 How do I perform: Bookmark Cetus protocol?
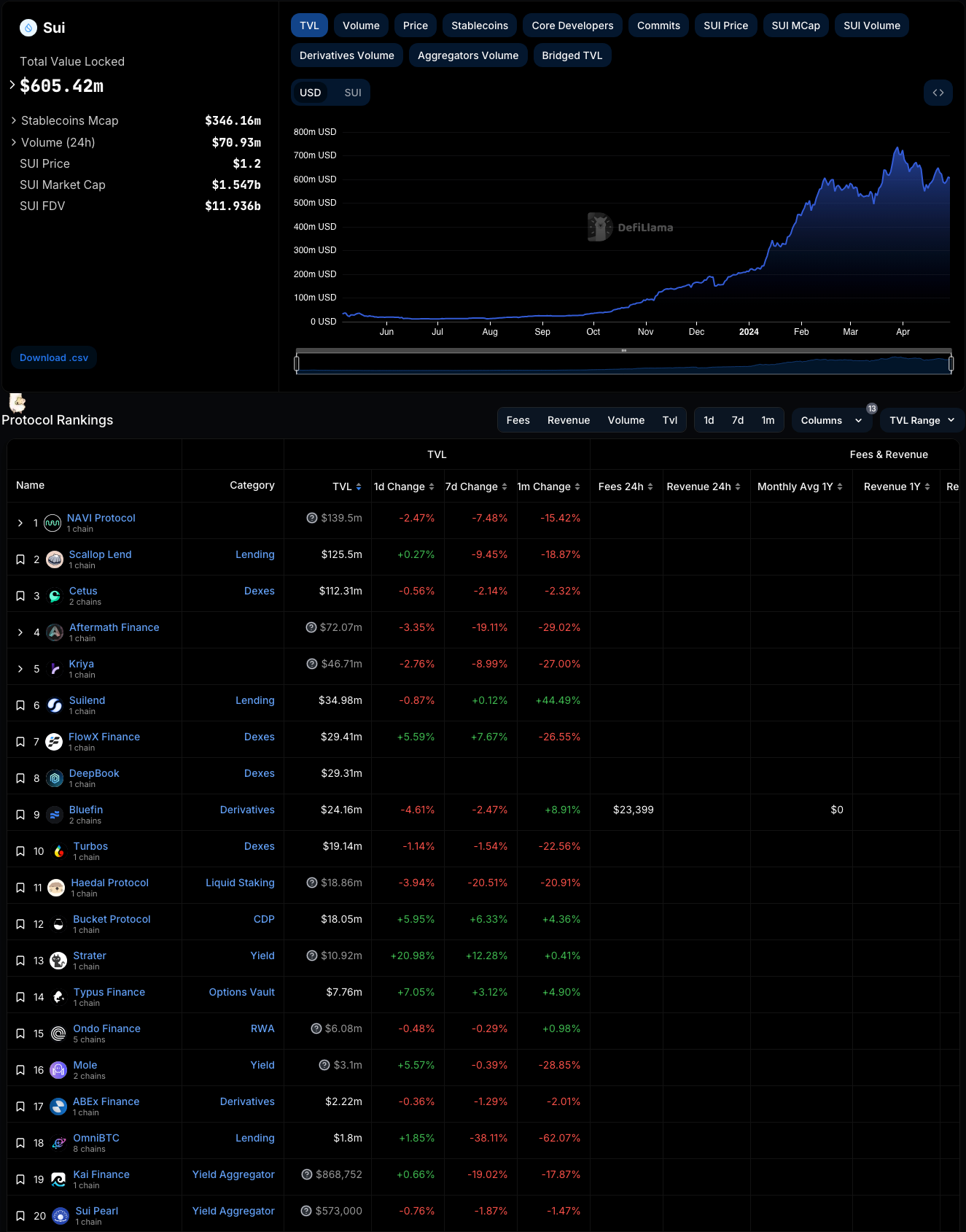point(20,596)
